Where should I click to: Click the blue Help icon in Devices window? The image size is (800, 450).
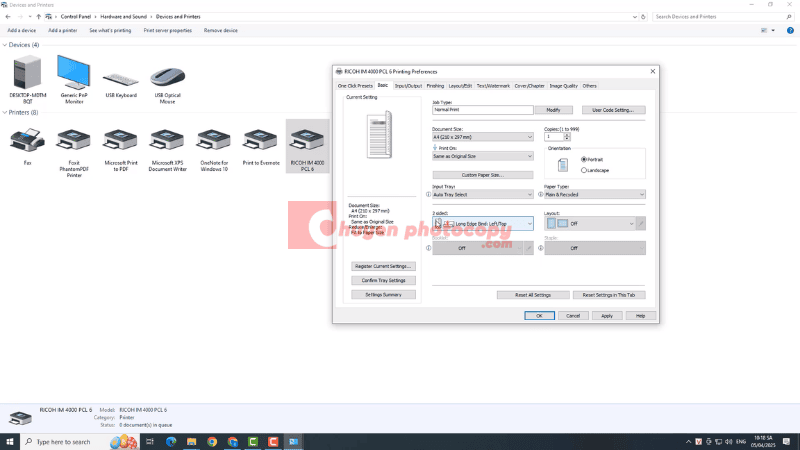pos(790,31)
